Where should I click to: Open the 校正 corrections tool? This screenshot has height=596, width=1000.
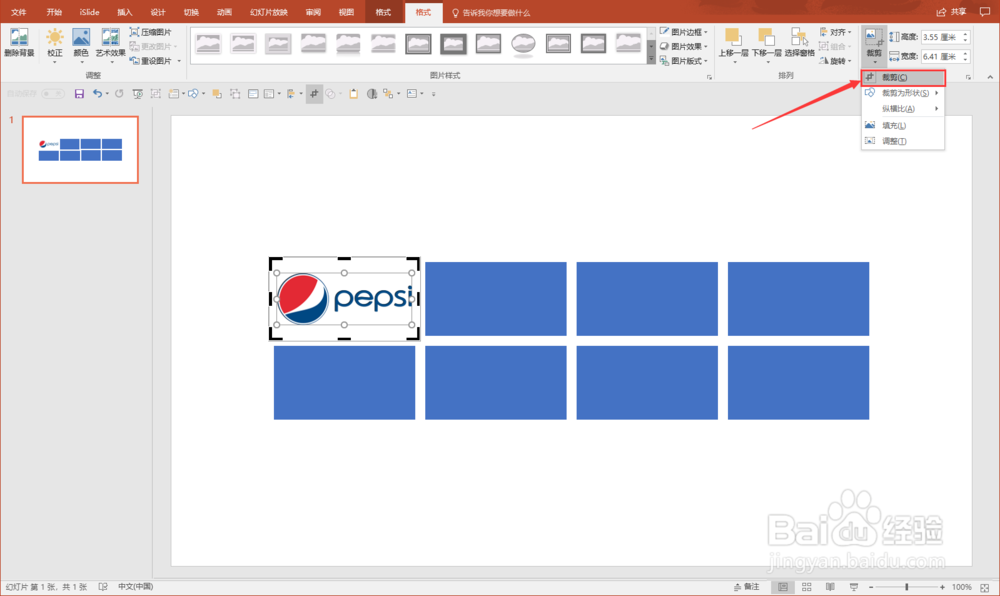[55, 43]
